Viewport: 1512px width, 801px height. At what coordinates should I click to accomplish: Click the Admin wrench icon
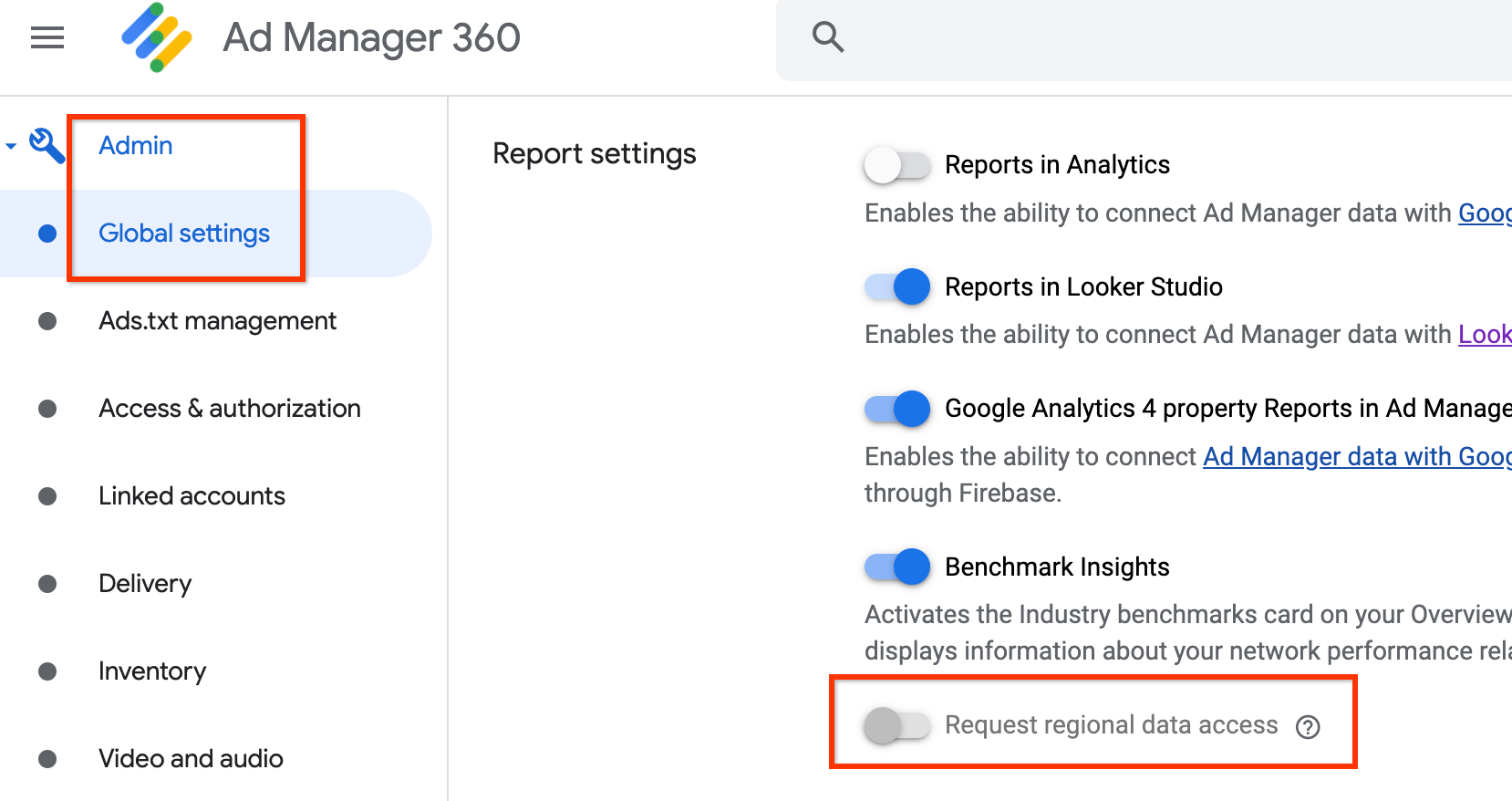pos(47,146)
